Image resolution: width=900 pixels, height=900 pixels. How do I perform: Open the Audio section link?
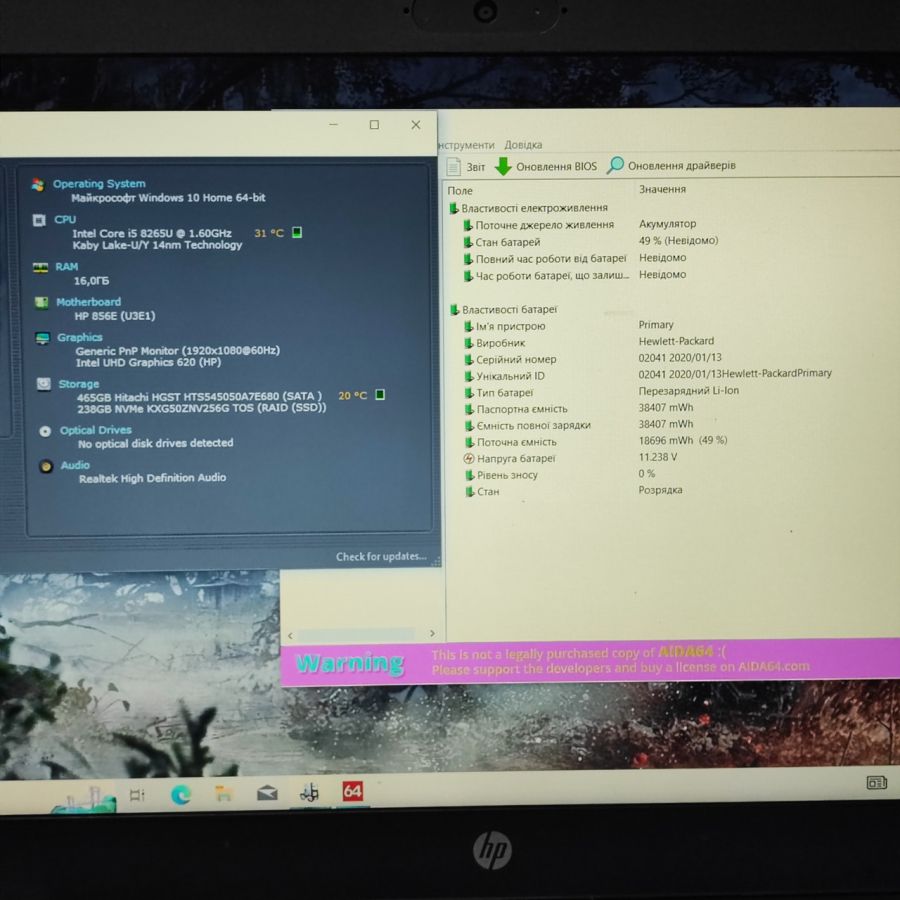(x=75, y=465)
